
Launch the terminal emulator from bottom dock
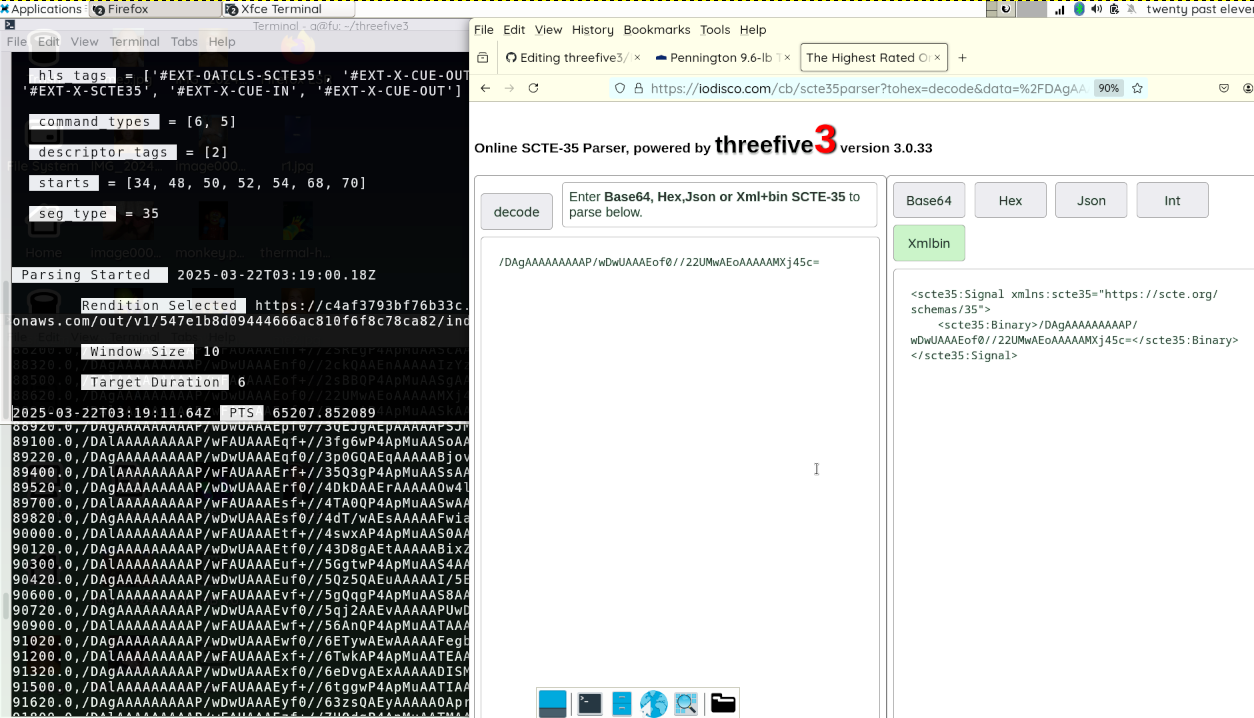[590, 704]
